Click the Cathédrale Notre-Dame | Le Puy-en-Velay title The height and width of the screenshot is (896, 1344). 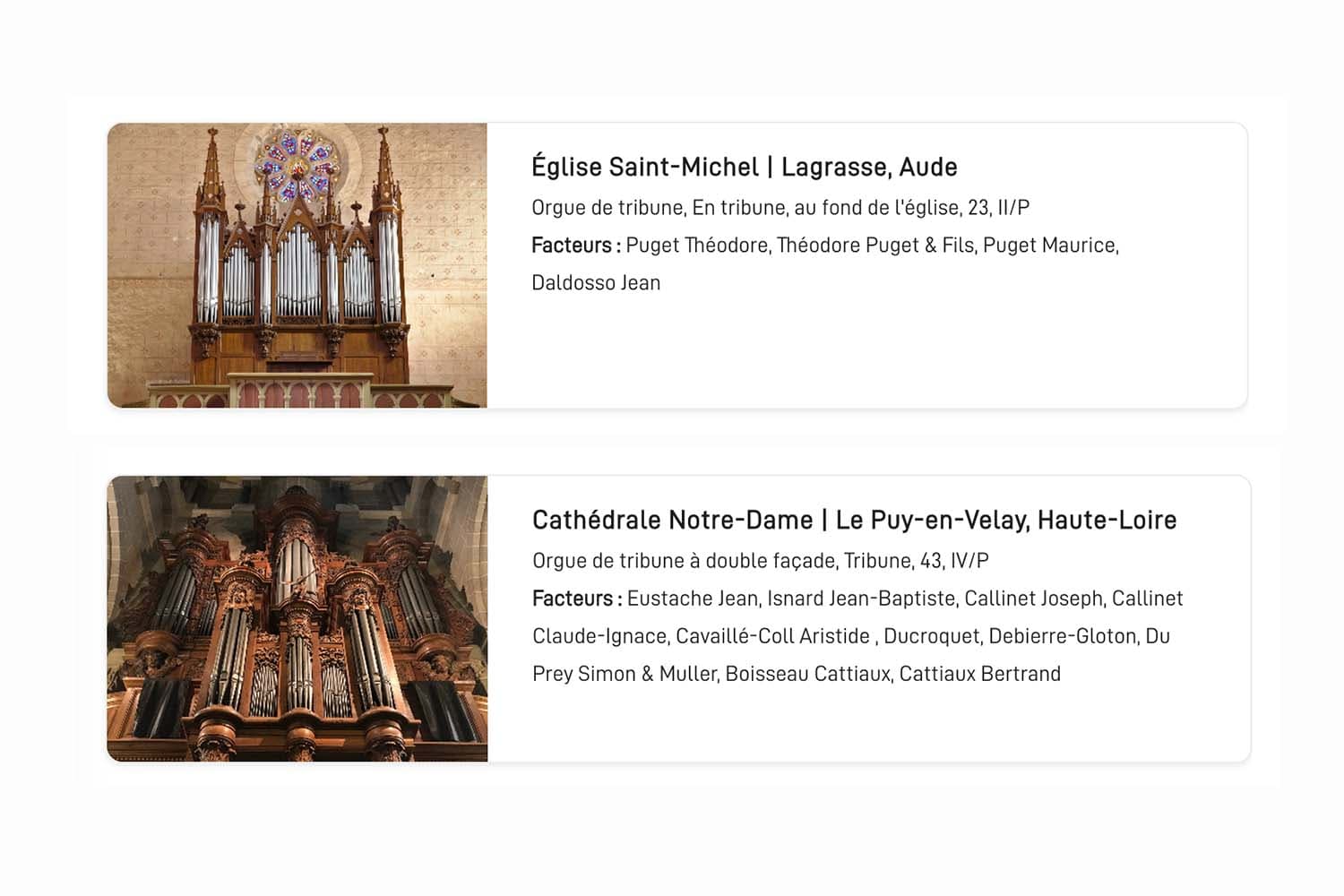pyautogui.click(x=854, y=521)
